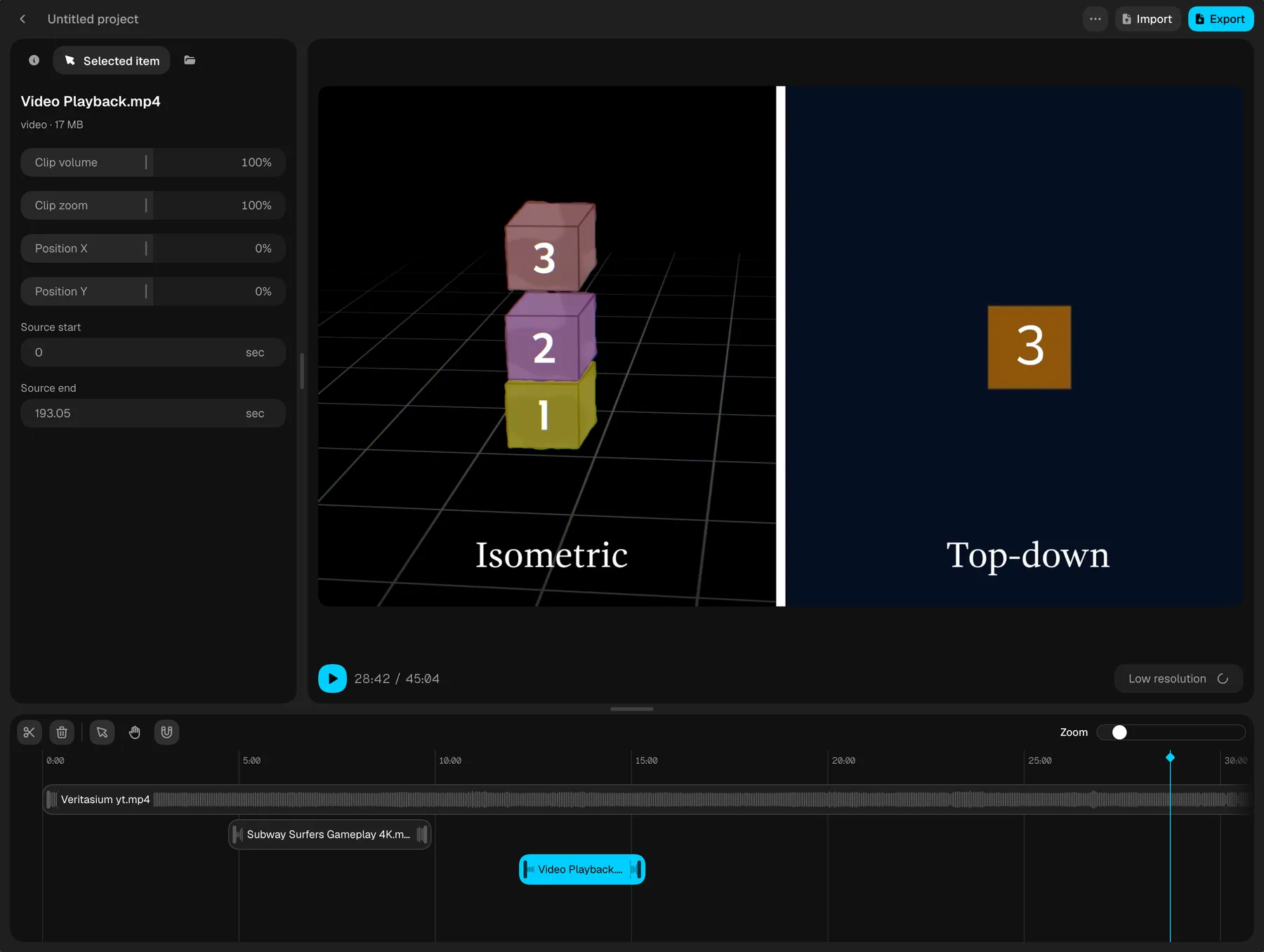Select the scissors split tool
The image size is (1264, 952).
tap(29, 732)
